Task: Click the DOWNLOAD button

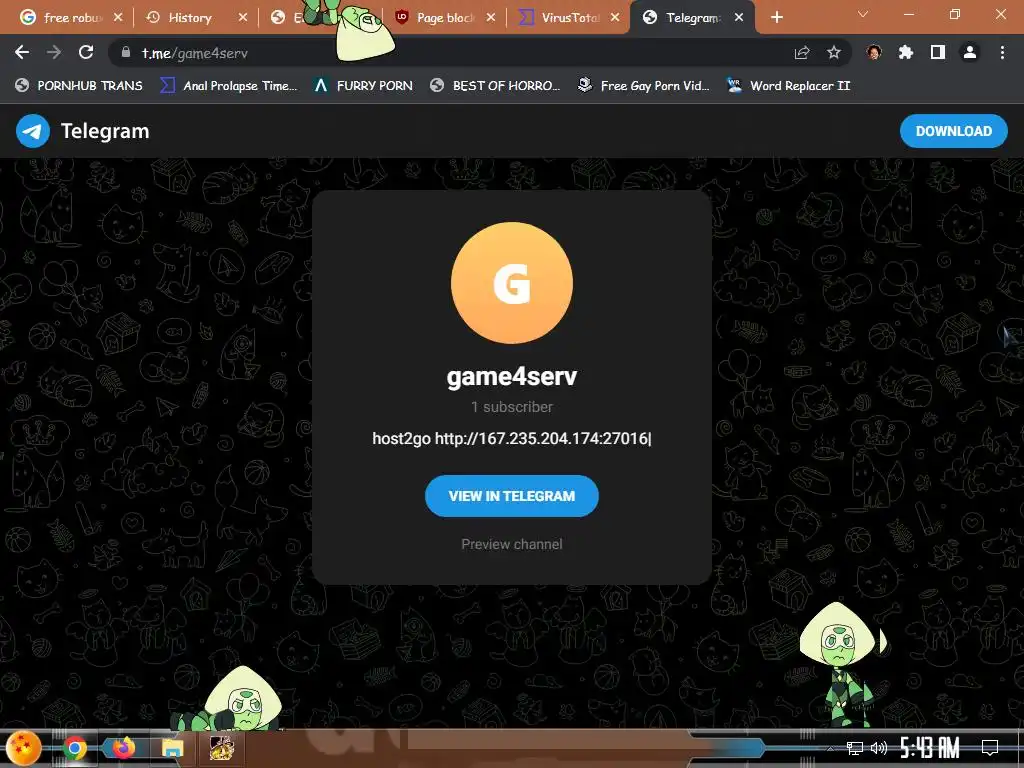Action: [953, 131]
